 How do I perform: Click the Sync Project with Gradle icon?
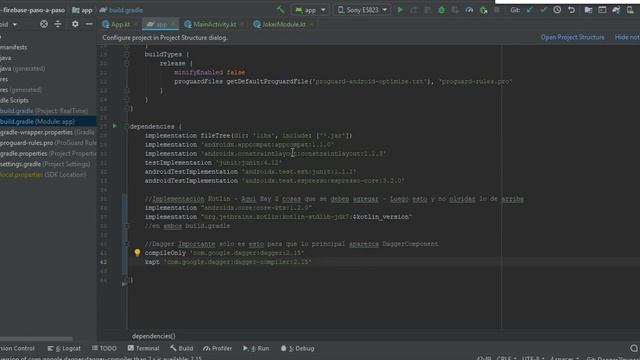point(616,10)
